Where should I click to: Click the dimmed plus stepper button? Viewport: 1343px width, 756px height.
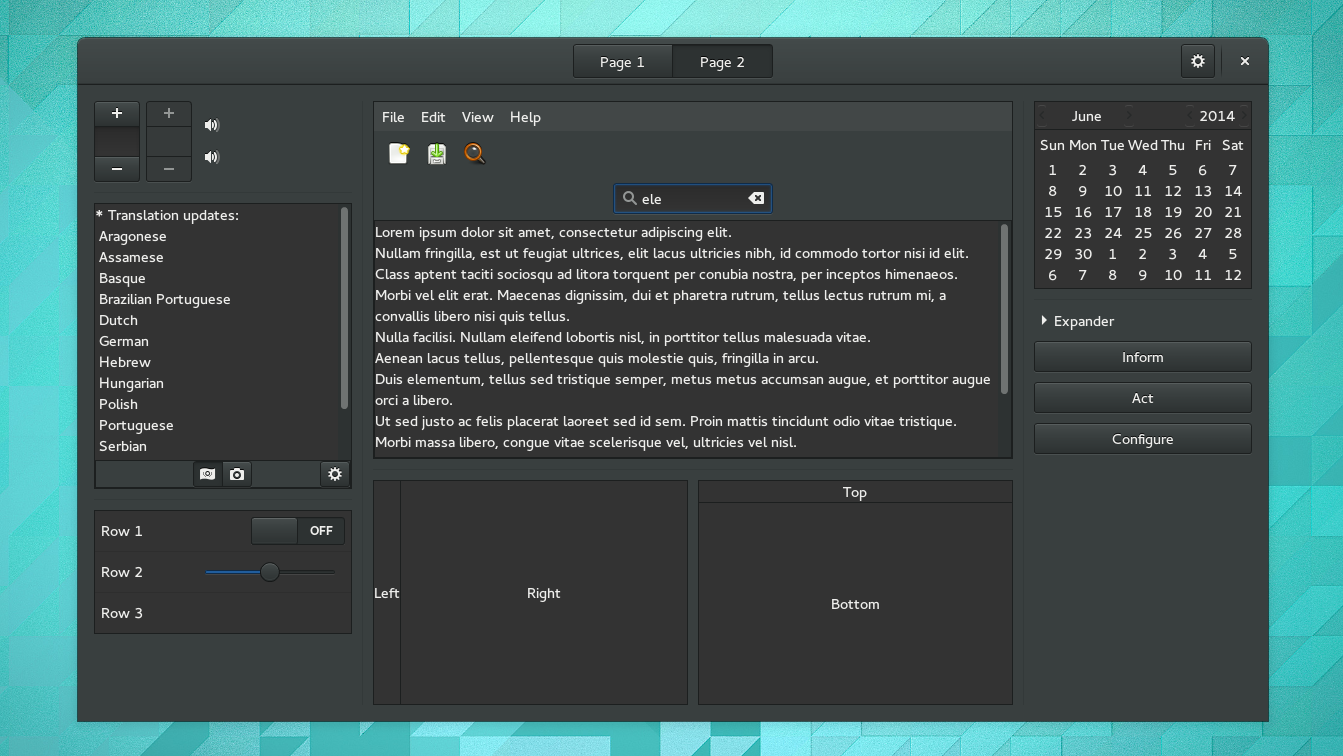click(169, 114)
